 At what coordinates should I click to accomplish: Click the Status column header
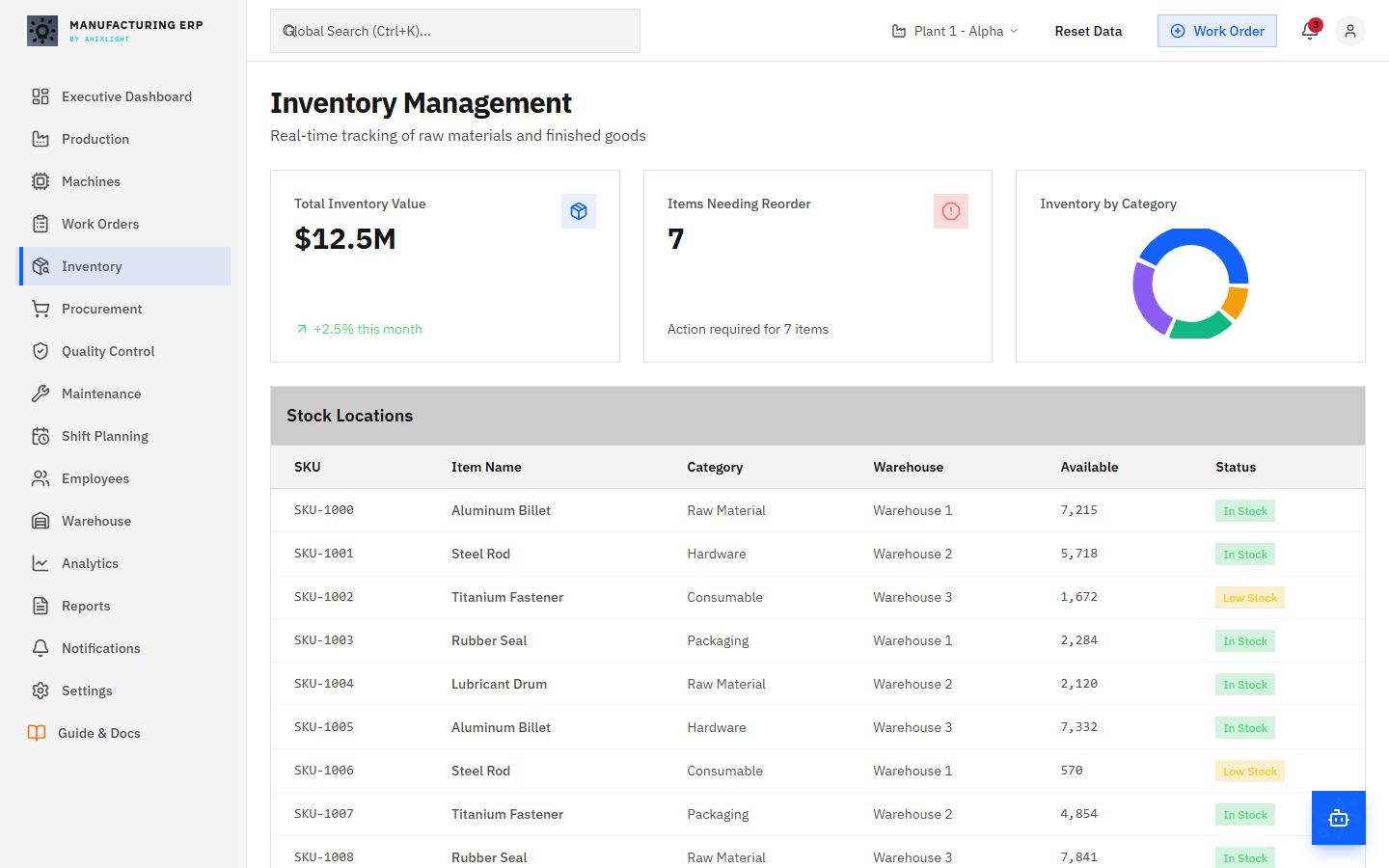click(1236, 467)
